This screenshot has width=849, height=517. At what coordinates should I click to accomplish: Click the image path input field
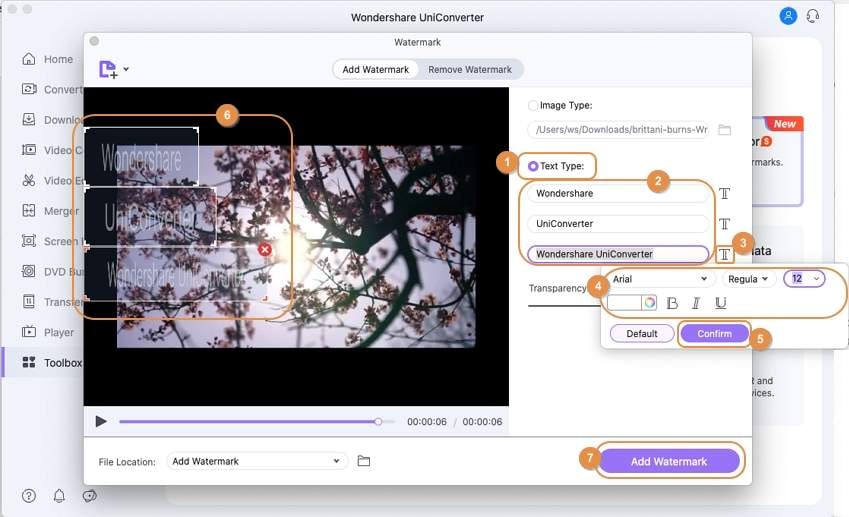618,130
